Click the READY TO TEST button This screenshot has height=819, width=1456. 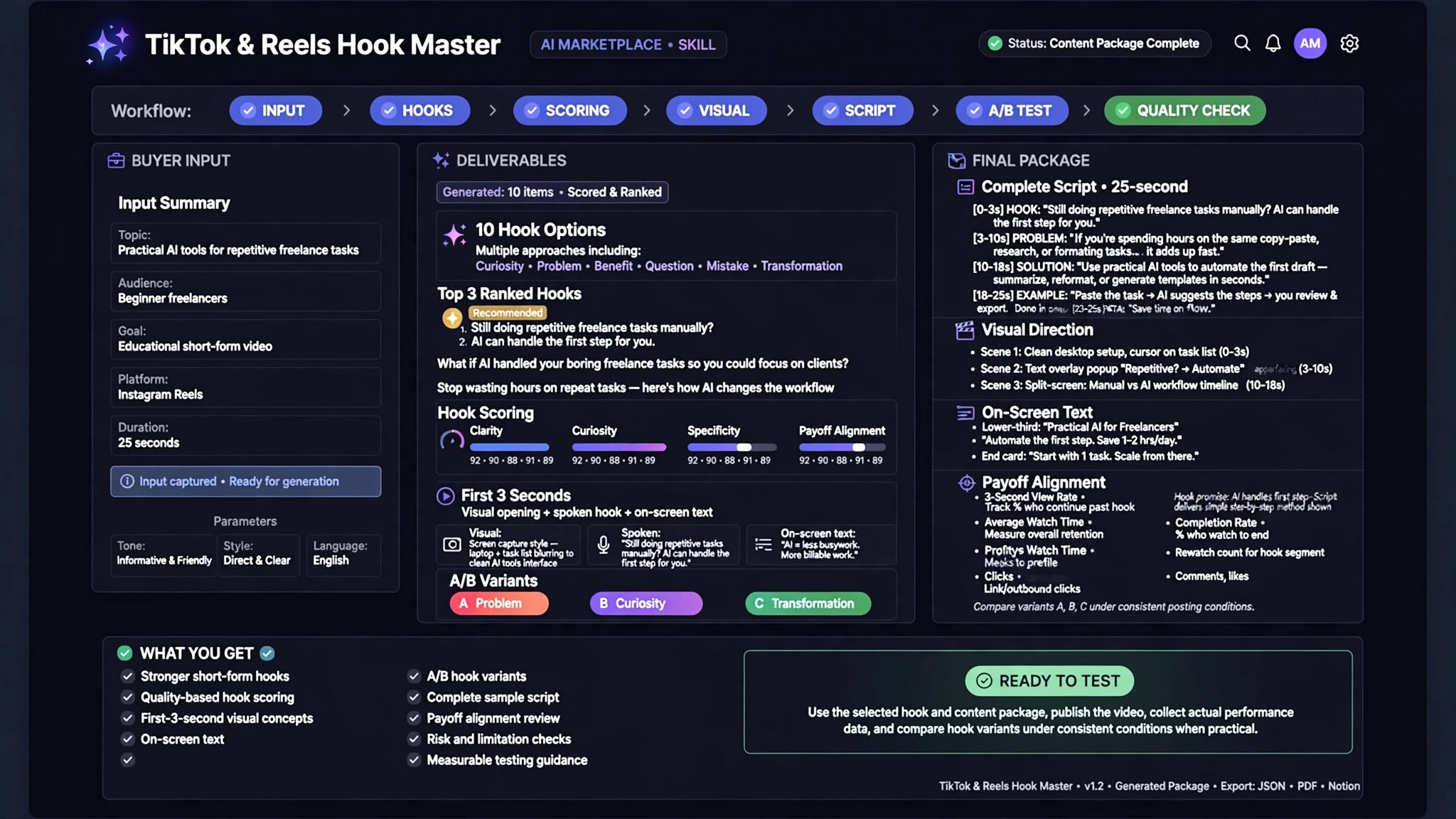1049,681
